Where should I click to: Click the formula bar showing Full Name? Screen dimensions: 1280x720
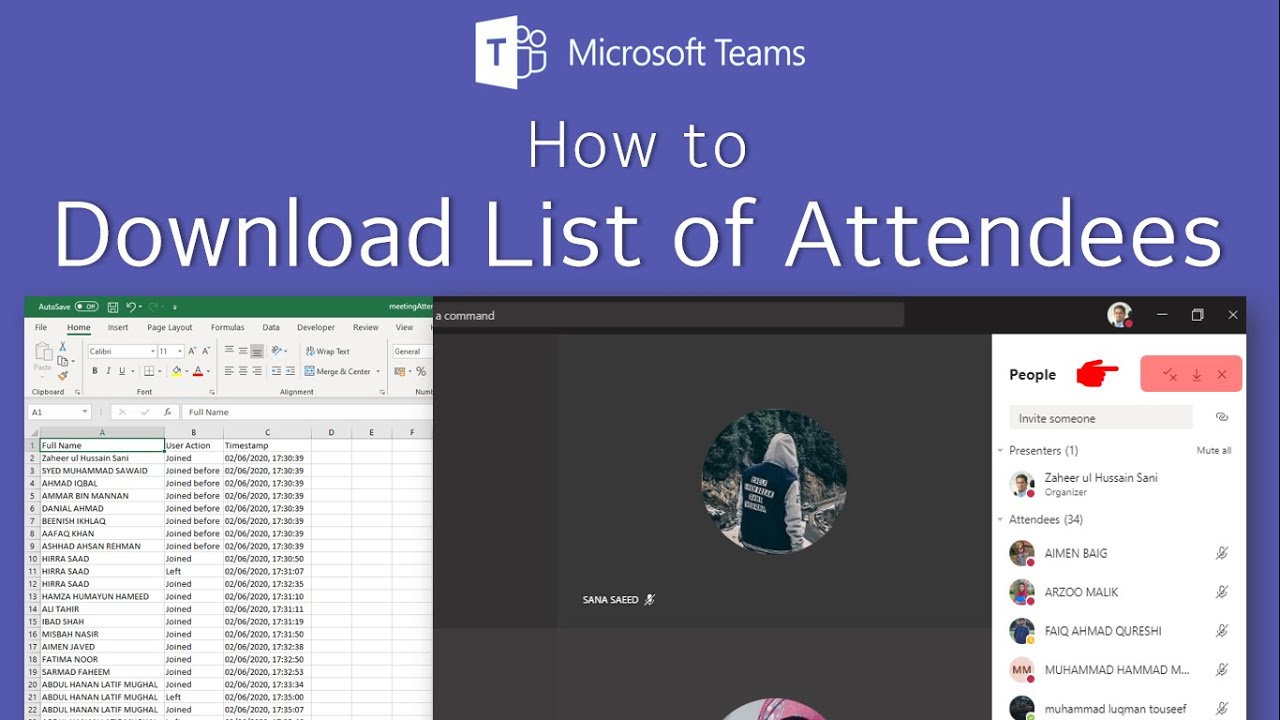pyautogui.click(x=308, y=412)
